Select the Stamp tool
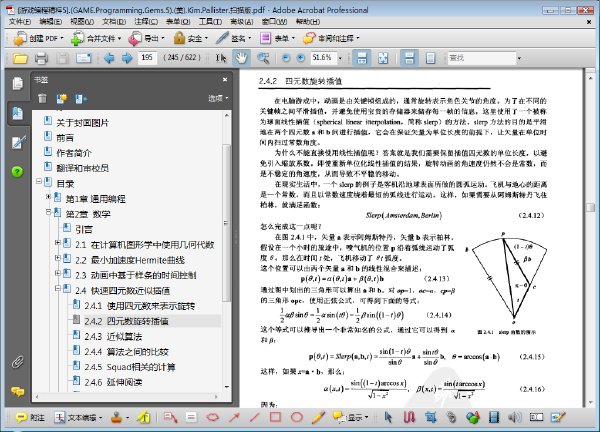This screenshot has height=432, width=600. (116, 417)
